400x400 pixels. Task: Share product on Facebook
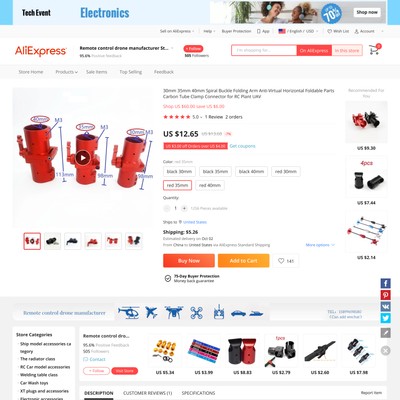coord(386,283)
